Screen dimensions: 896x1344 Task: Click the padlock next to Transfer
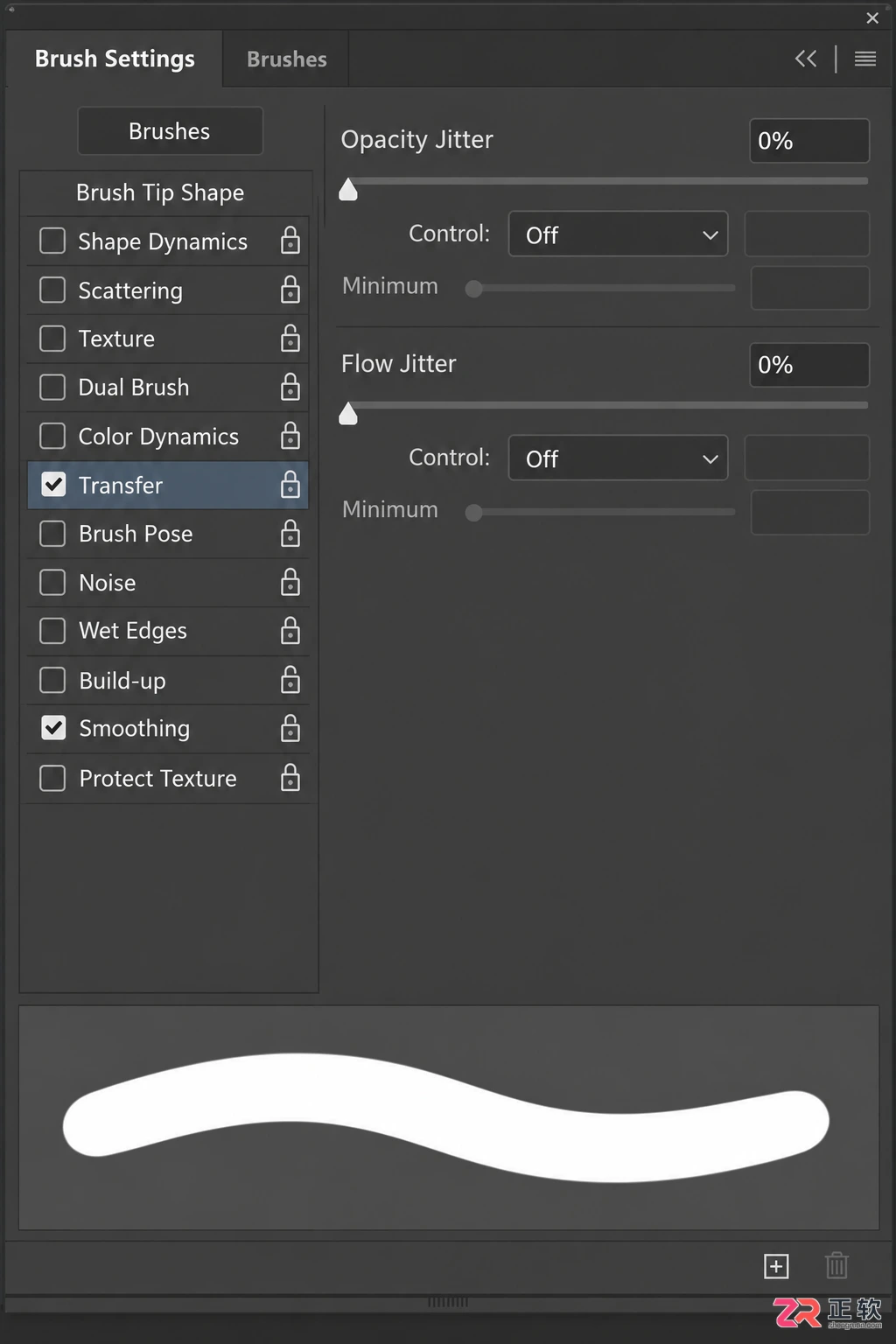click(290, 485)
